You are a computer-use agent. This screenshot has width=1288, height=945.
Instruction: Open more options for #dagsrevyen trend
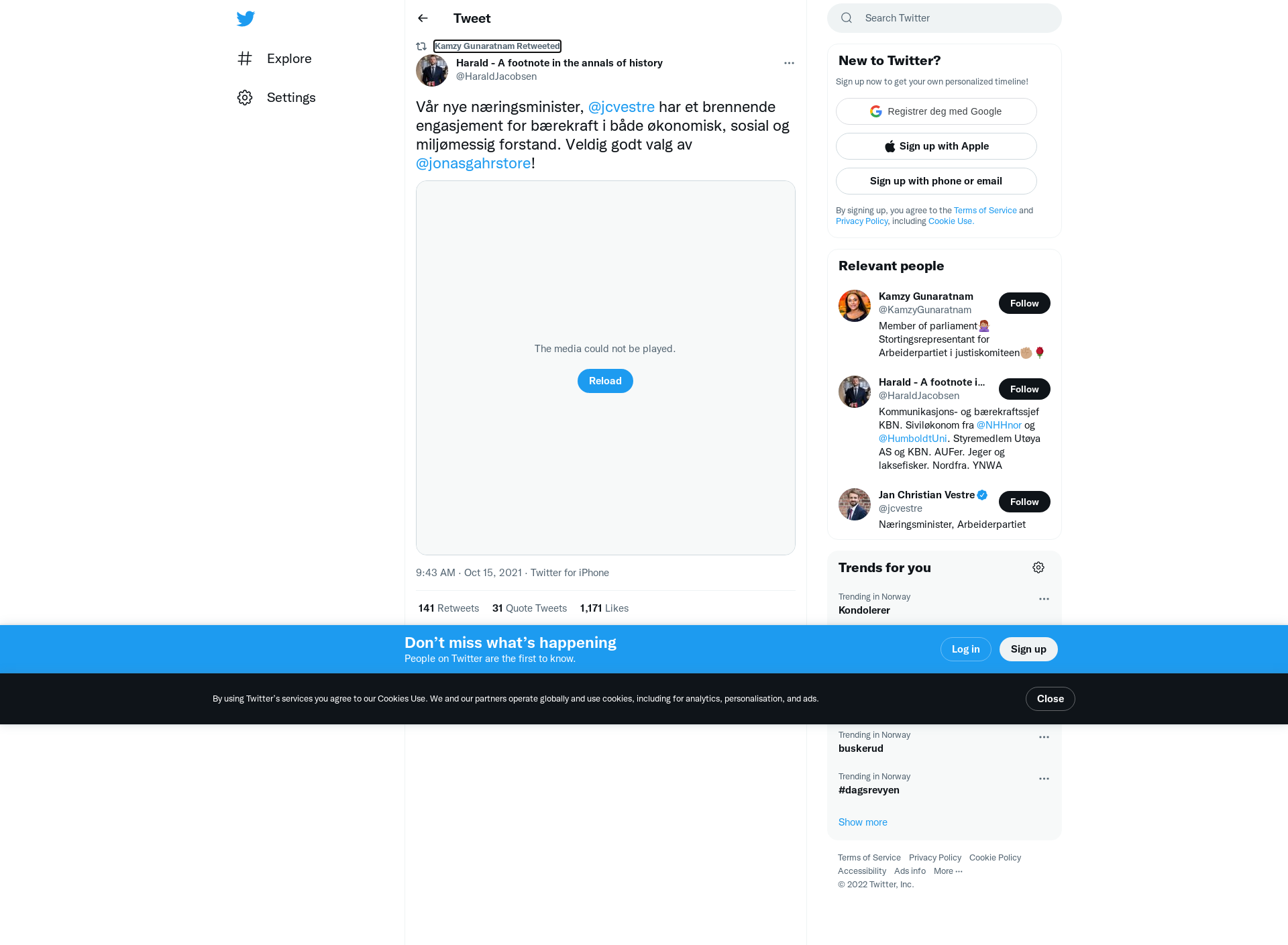pyautogui.click(x=1044, y=779)
